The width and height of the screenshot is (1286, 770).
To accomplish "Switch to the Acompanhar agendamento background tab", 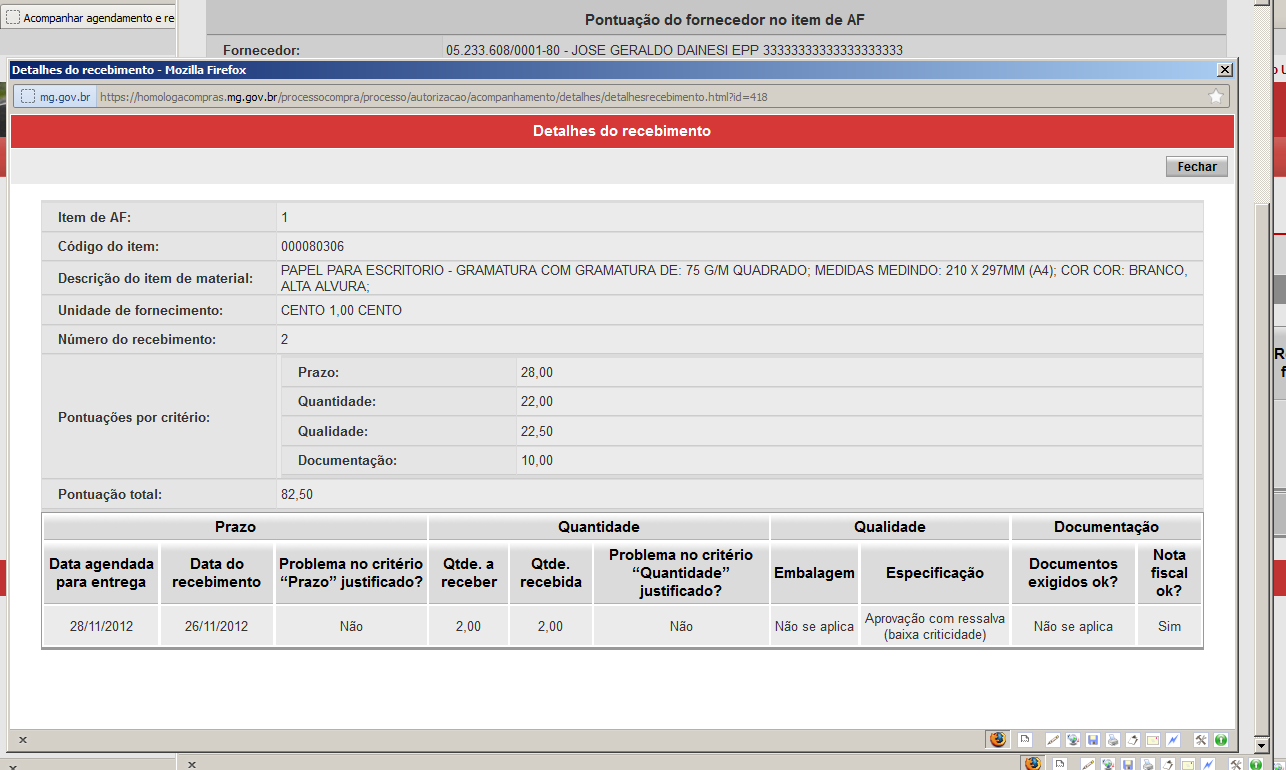I will tap(90, 18).
